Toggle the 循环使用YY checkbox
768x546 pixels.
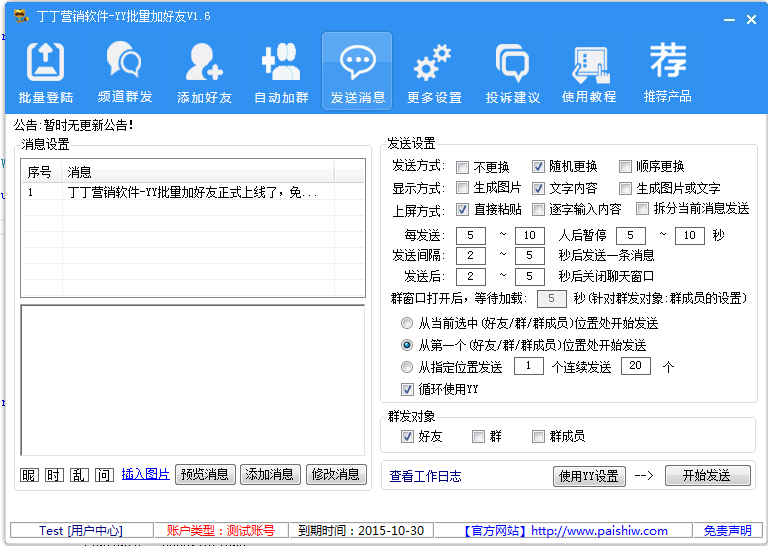point(407,390)
